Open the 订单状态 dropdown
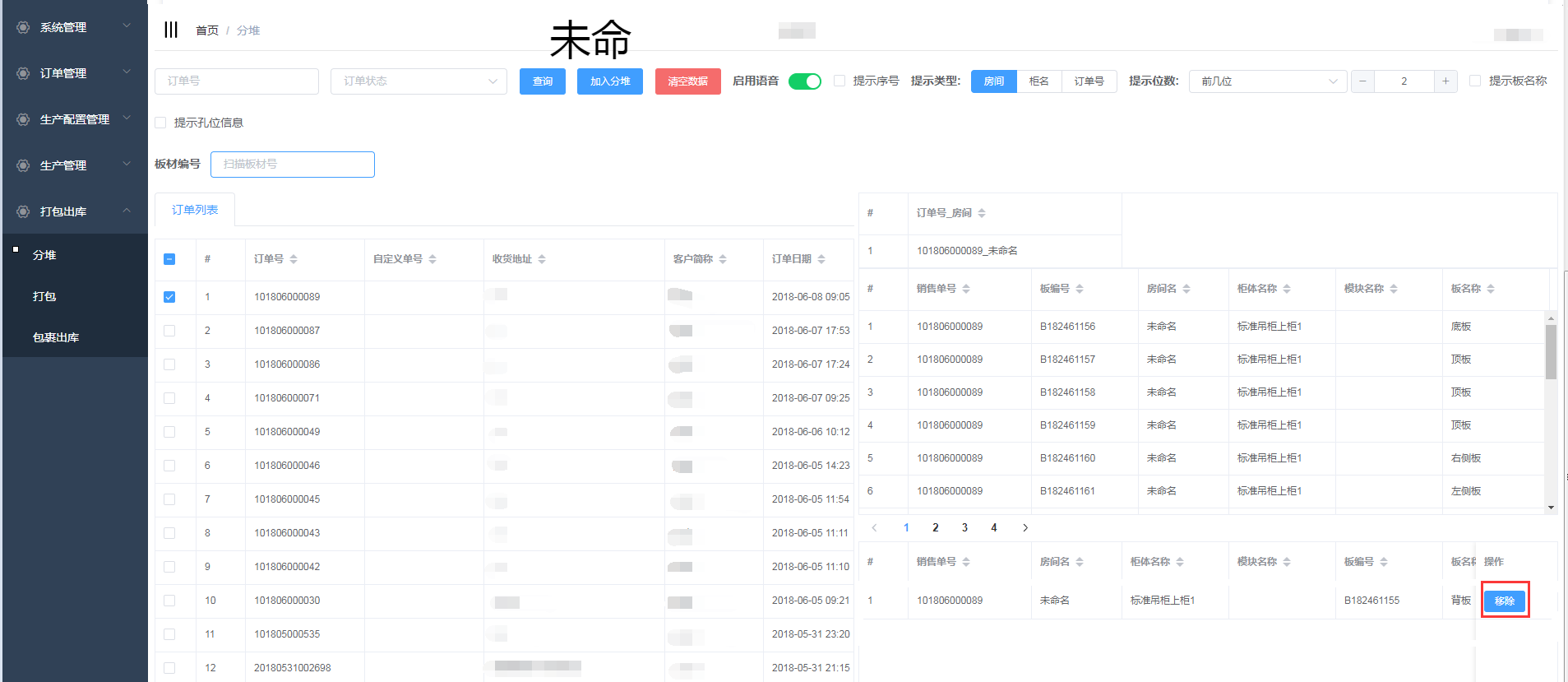Viewport: 1568px width, 682px height. pos(419,81)
